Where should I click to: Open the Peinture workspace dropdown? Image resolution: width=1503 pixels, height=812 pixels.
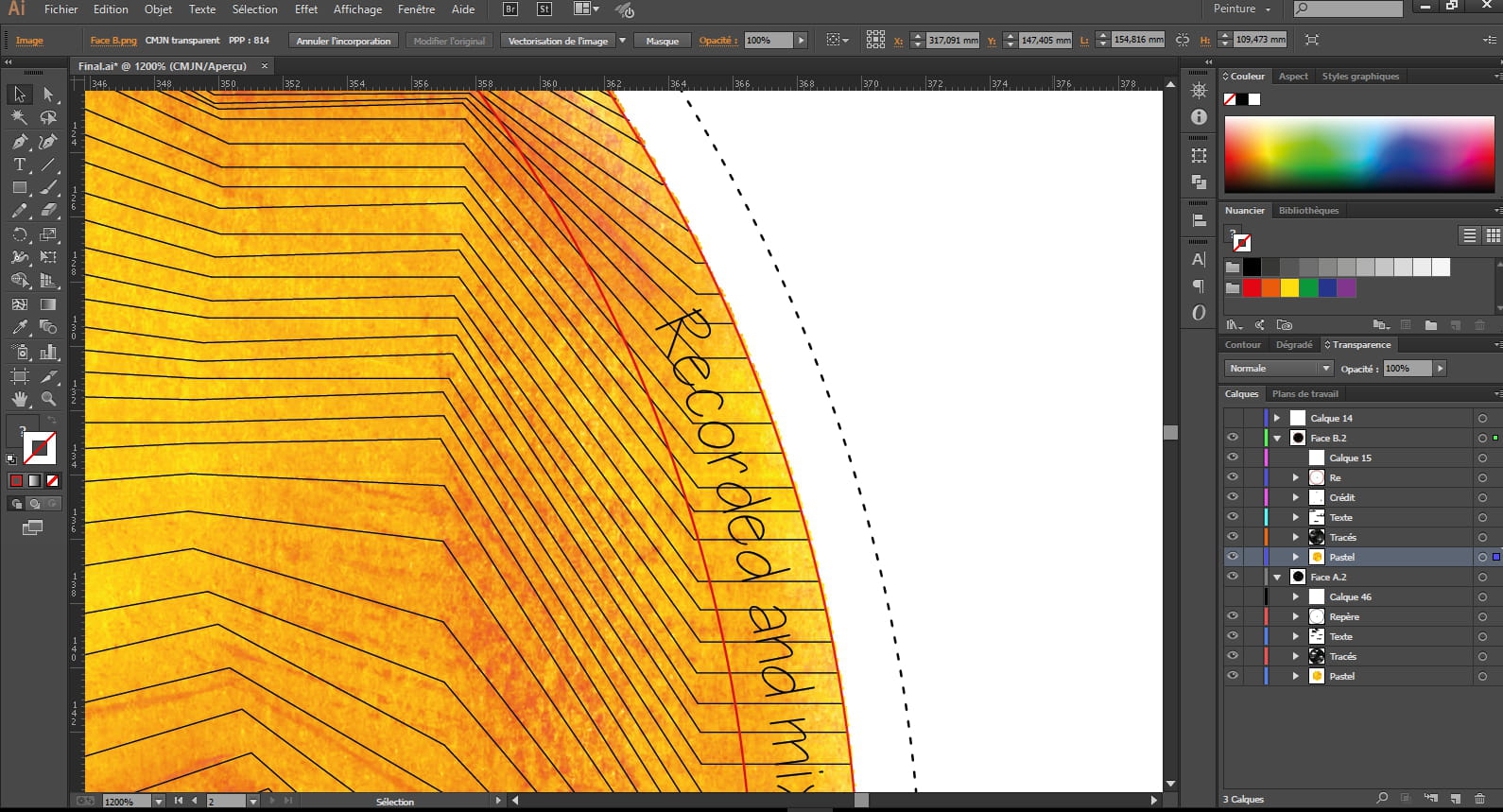[x=1242, y=9]
